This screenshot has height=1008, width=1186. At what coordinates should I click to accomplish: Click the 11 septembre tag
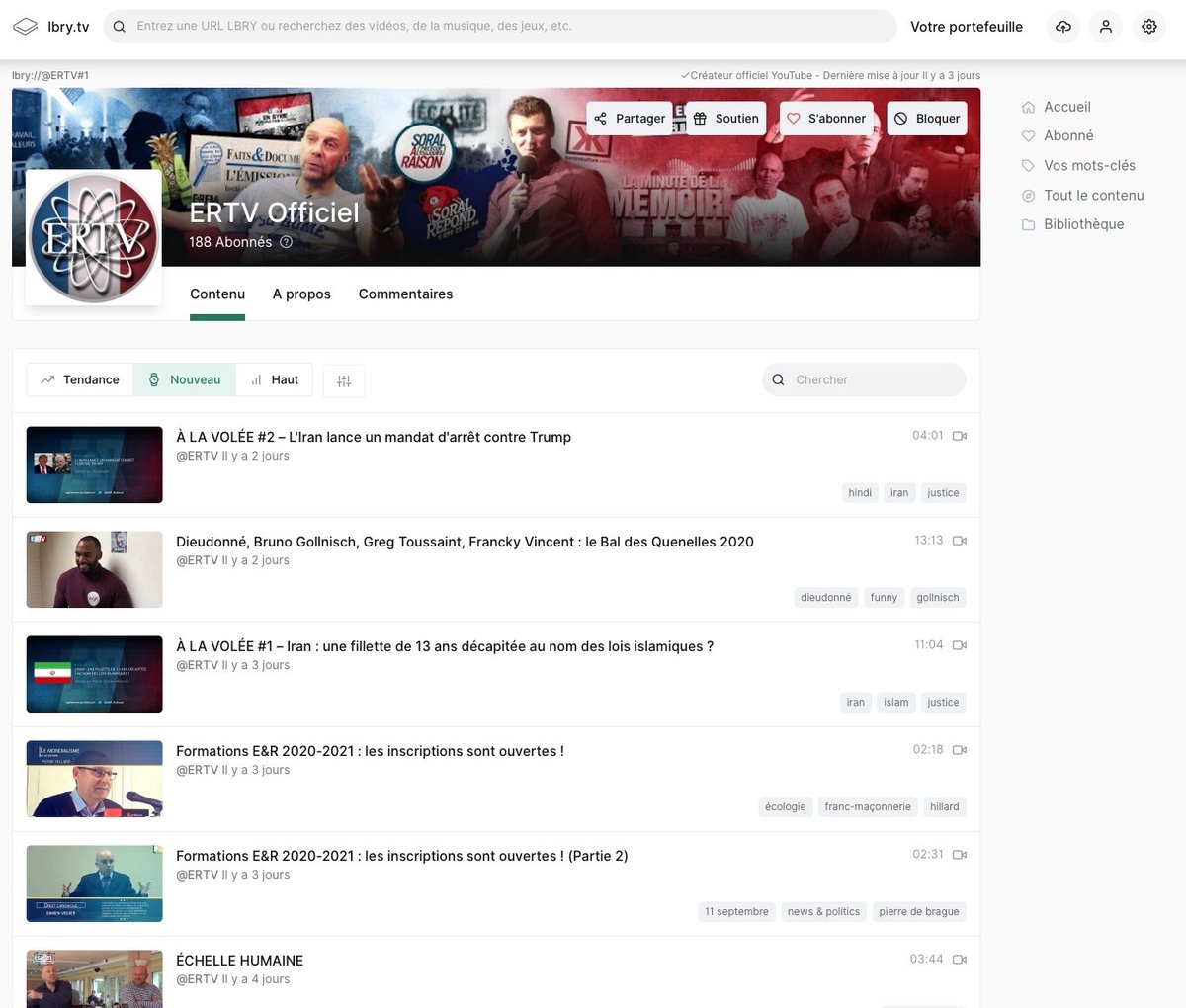point(736,912)
